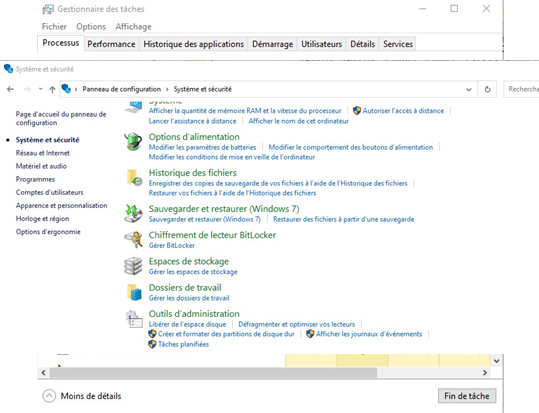This screenshot has height=413, width=539.
Task: Click Task Manager scroll down arrow
Action: pyautogui.click(x=496, y=361)
